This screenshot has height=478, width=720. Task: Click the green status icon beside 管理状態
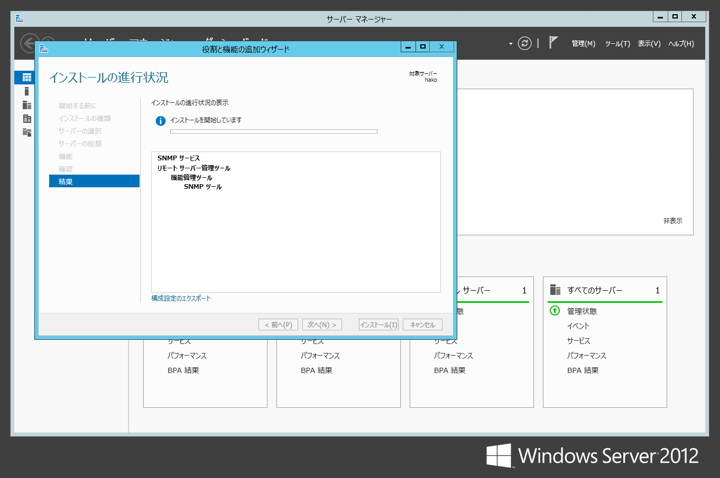click(555, 311)
